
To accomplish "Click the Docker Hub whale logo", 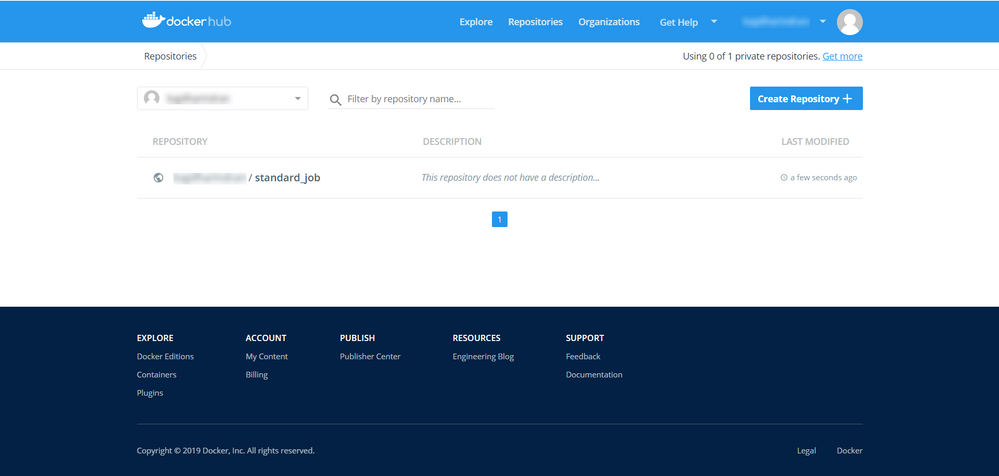I will (x=154, y=21).
